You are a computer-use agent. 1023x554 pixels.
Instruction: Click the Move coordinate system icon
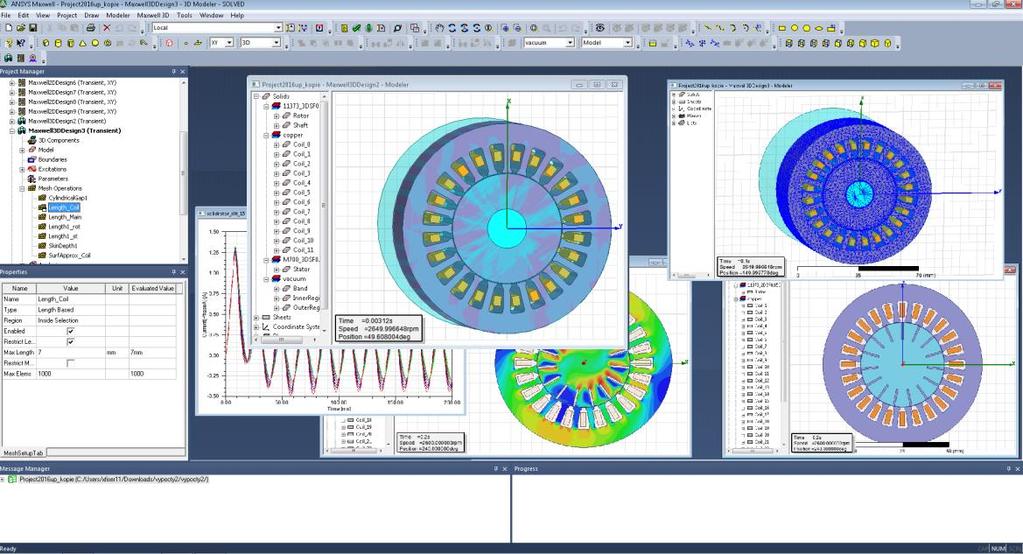tap(690, 43)
